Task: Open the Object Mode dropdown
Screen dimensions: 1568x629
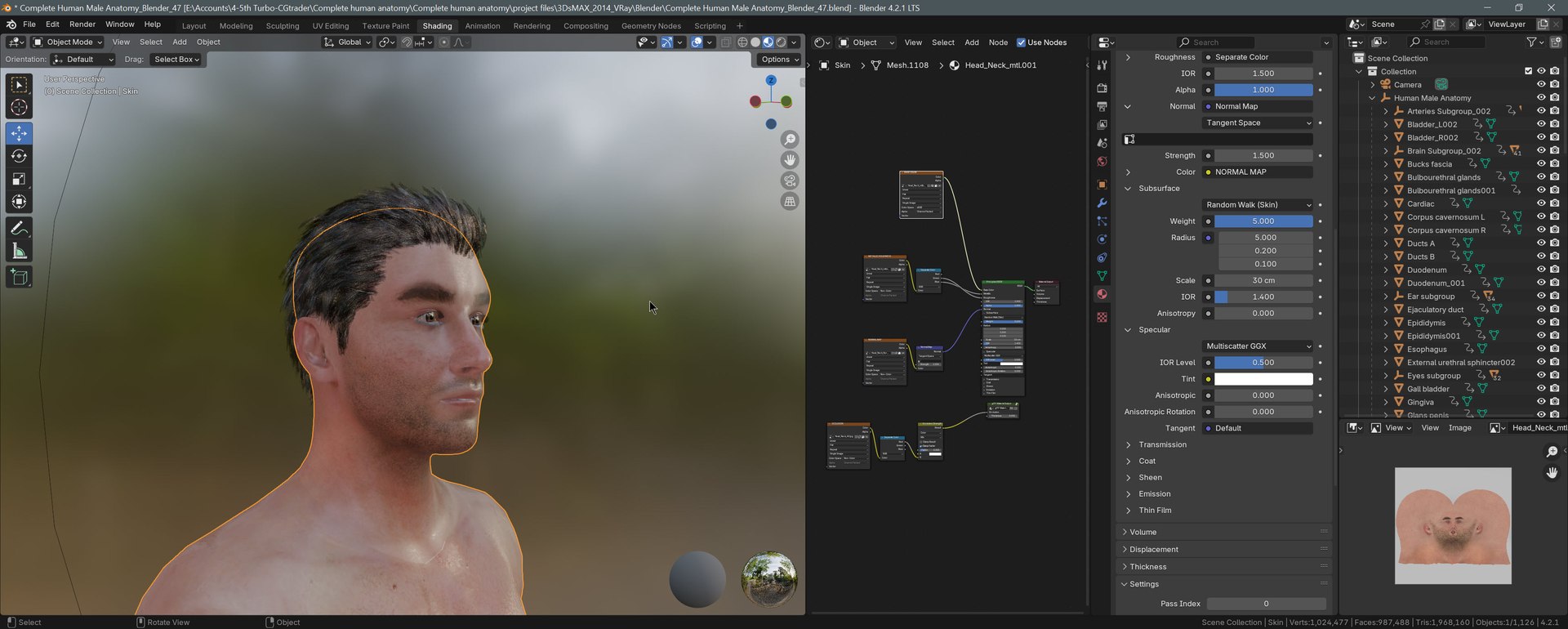Action: pos(68,42)
